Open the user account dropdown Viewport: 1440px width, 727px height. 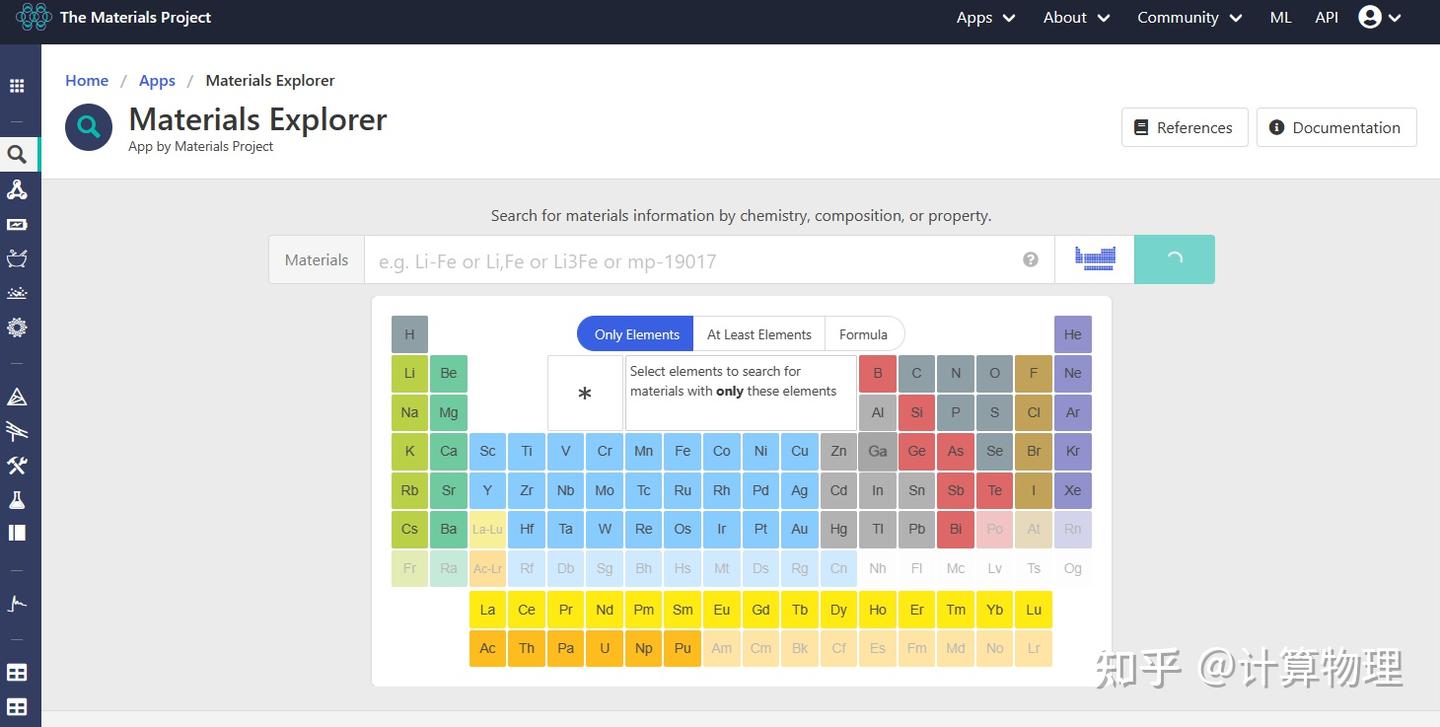[x=1379, y=18]
